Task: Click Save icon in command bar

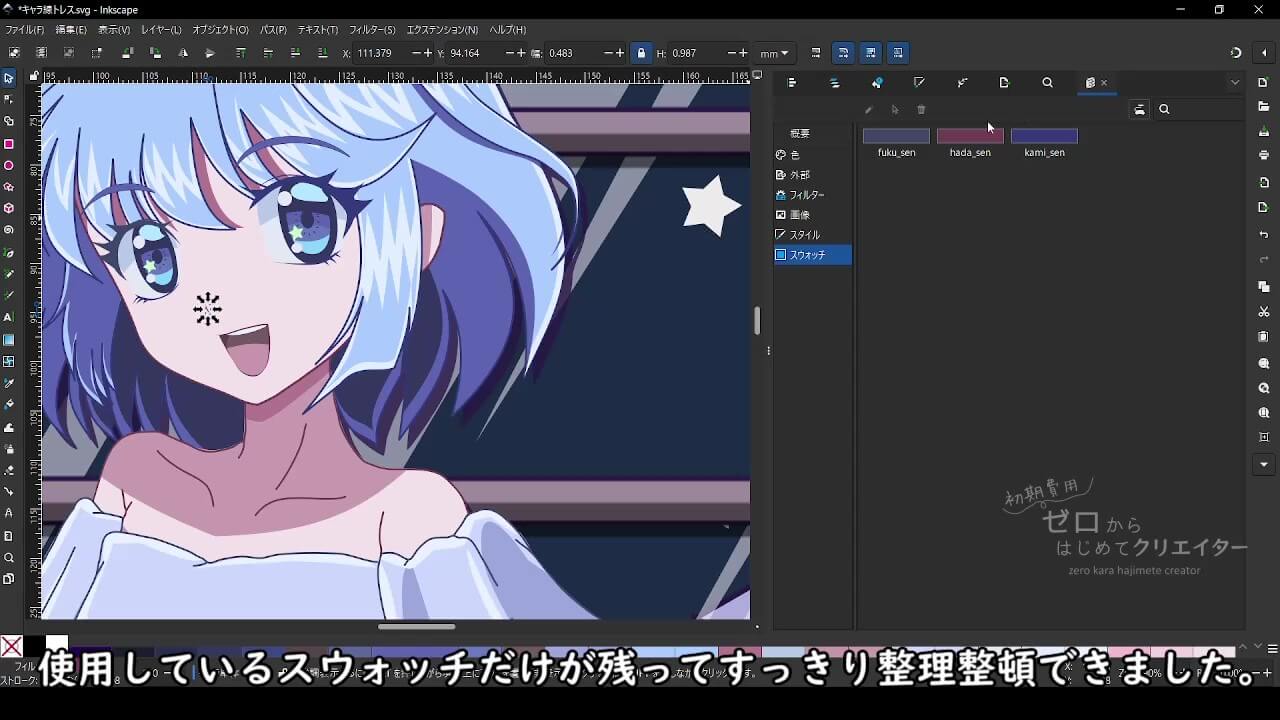Action: [1264, 131]
